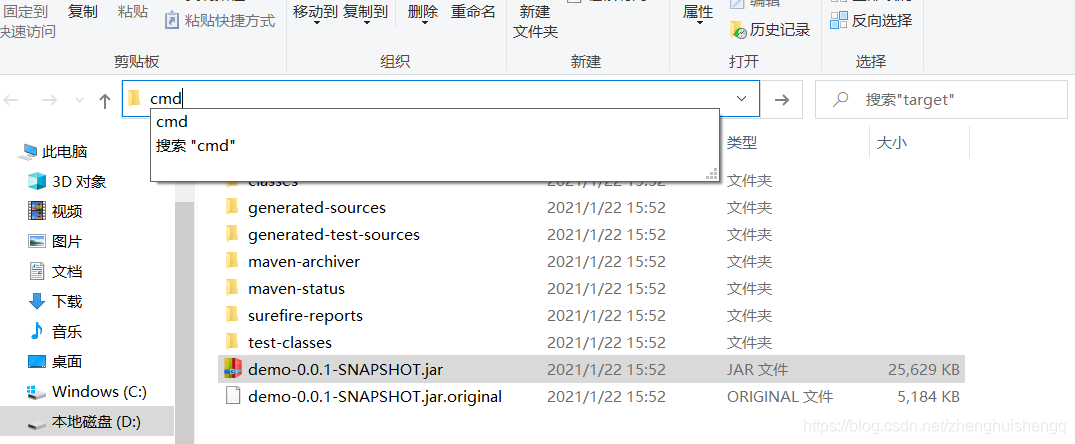The image size is (1075, 444).
Task: Click the Forward navigation arrow
Action: pos(49,101)
